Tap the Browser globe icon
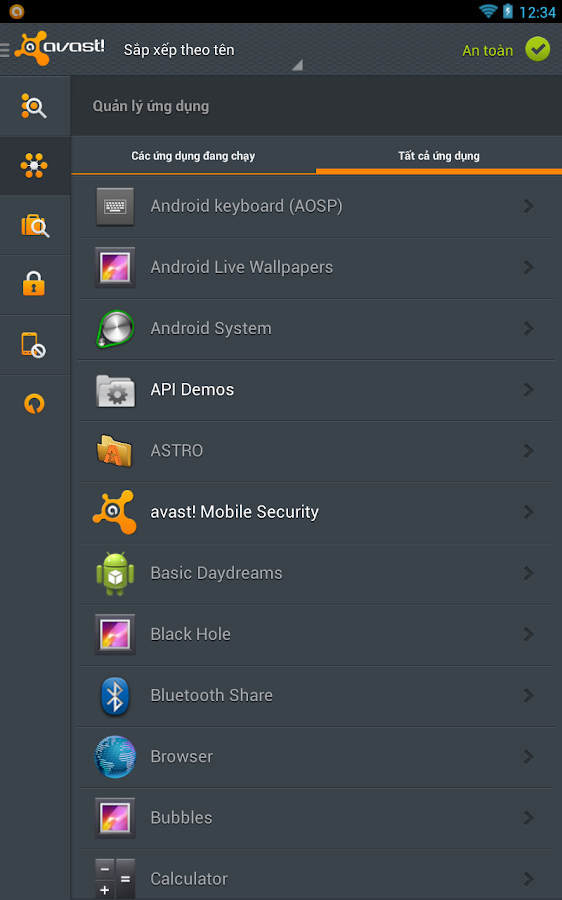Image resolution: width=562 pixels, height=900 pixels. [x=115, y=757]
